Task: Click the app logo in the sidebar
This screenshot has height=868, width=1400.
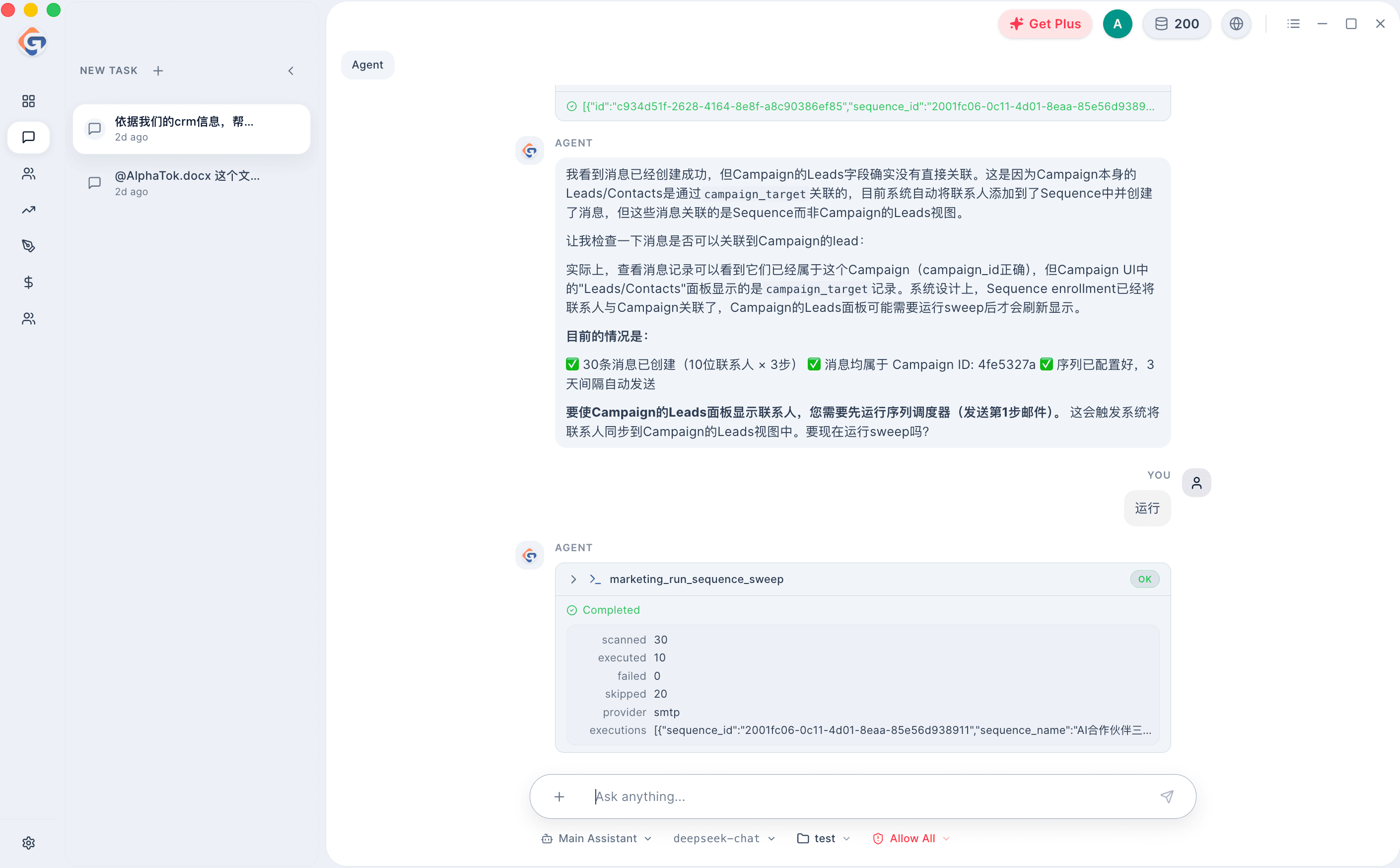Action: pos(32,41)
